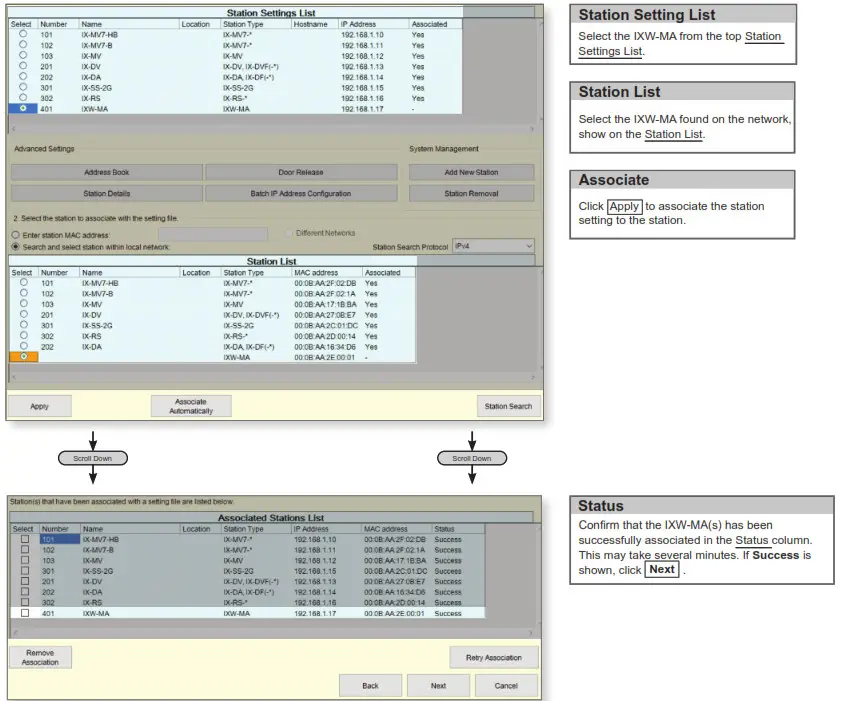The height and width of the screenshot is (701, 844).
Task: Click Next to continue
Action: tap(438, 685)
